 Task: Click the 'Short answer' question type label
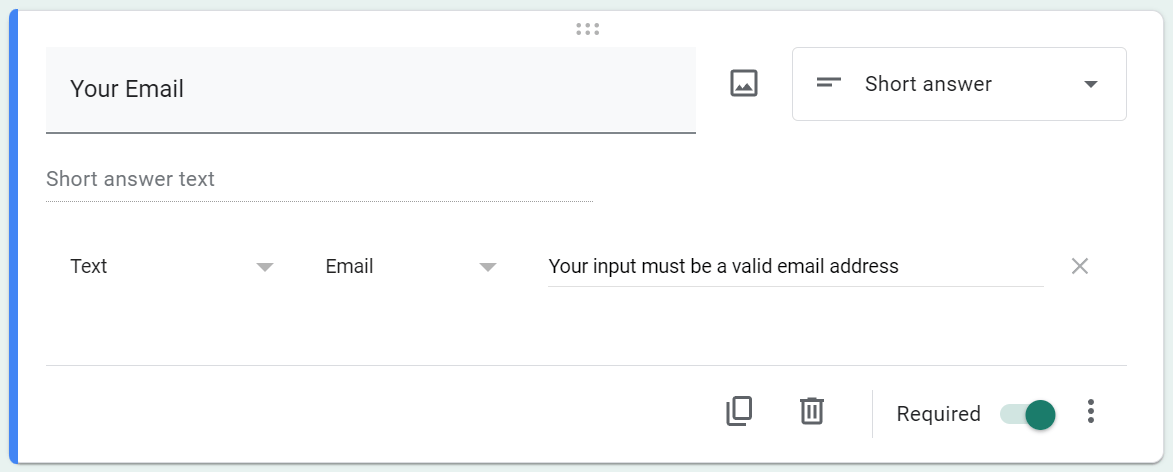pos(928,85)
